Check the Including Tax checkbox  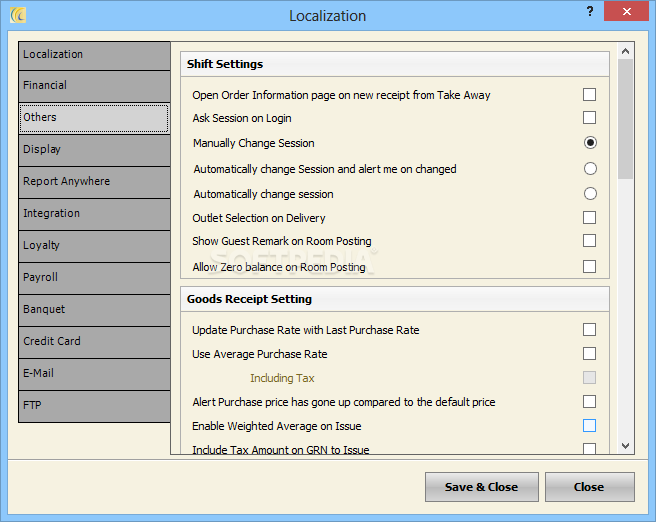[589, 378]
